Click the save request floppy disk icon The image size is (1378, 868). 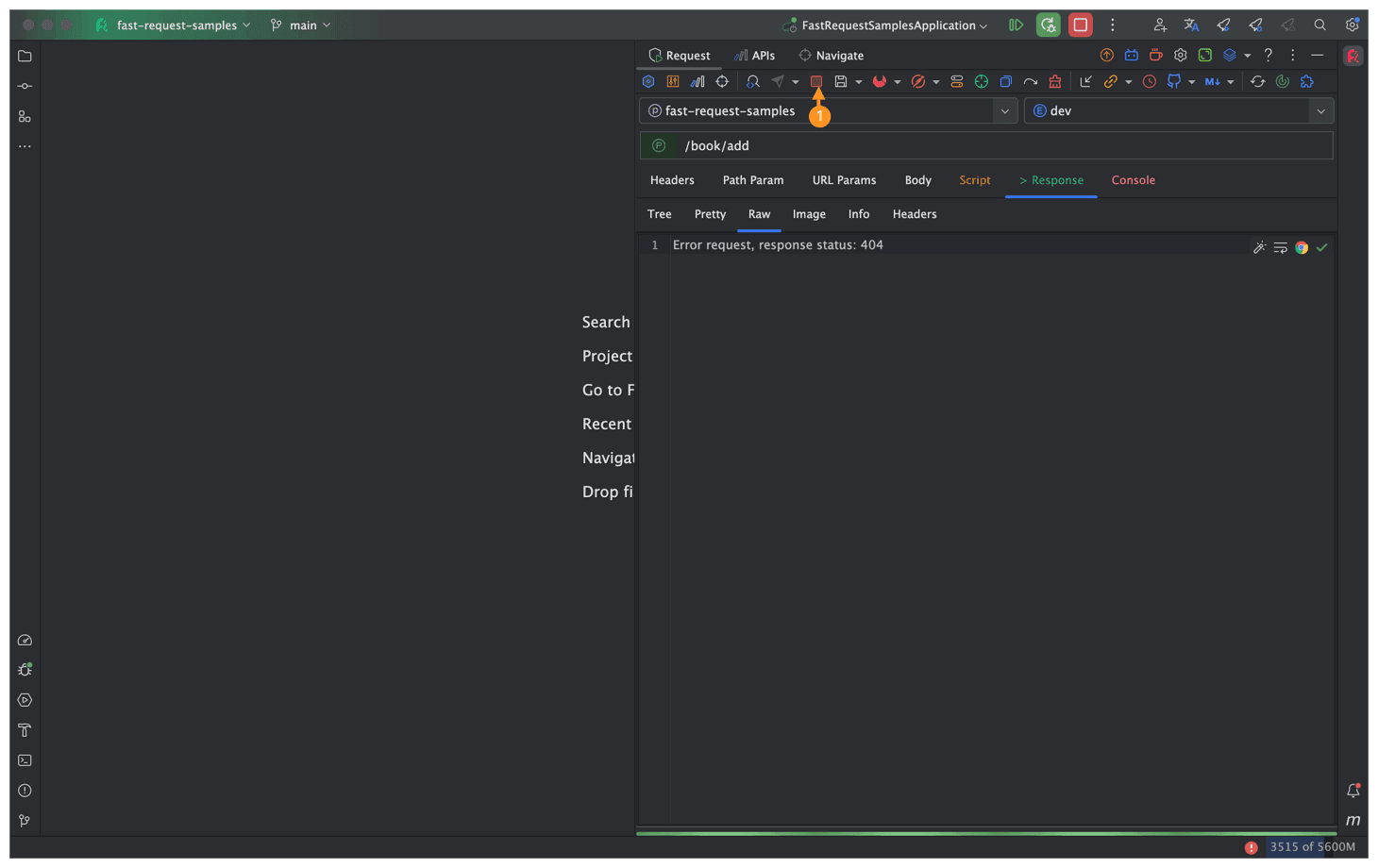coord(841,82)
